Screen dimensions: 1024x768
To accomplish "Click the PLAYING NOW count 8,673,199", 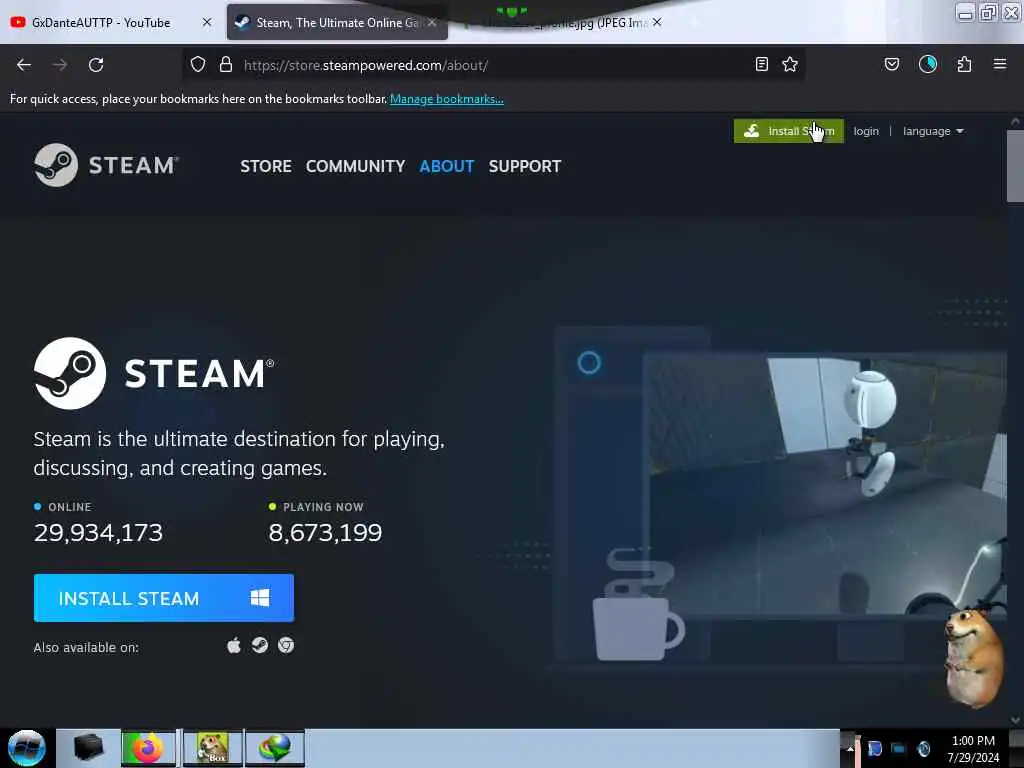I will [x=325, y=533].
